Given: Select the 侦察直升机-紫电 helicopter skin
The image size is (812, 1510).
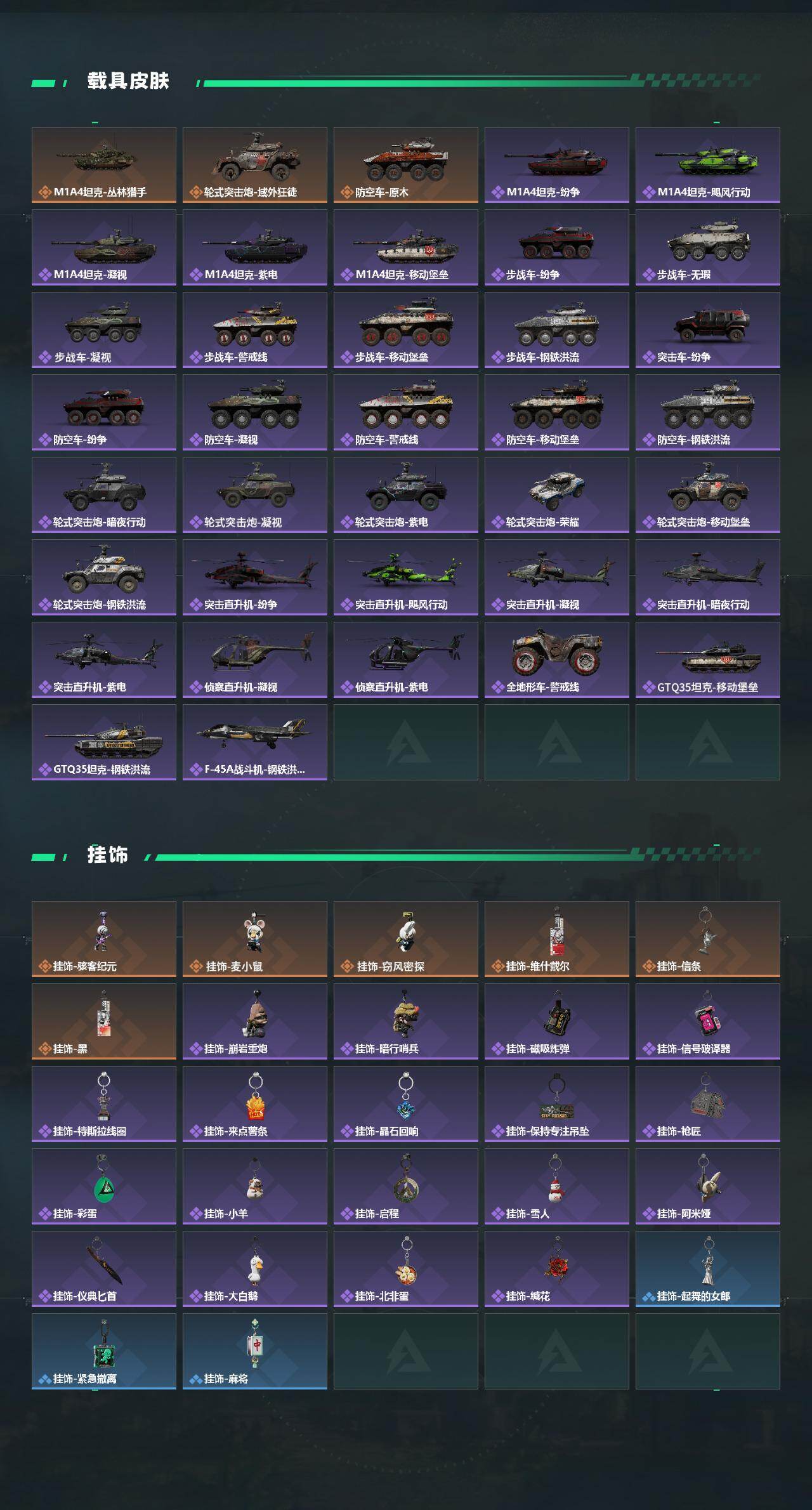Looking at the screenshot, I should click(406, 660).
